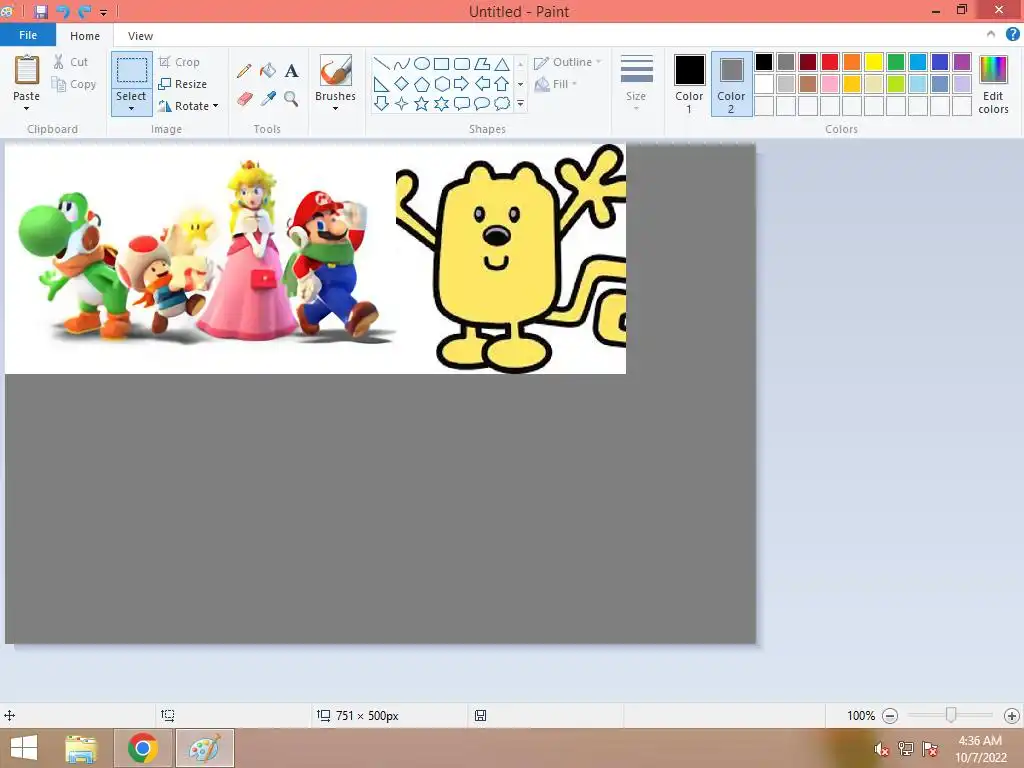
Task: Choose the Hexagon shape
Action: pos(441,84)
